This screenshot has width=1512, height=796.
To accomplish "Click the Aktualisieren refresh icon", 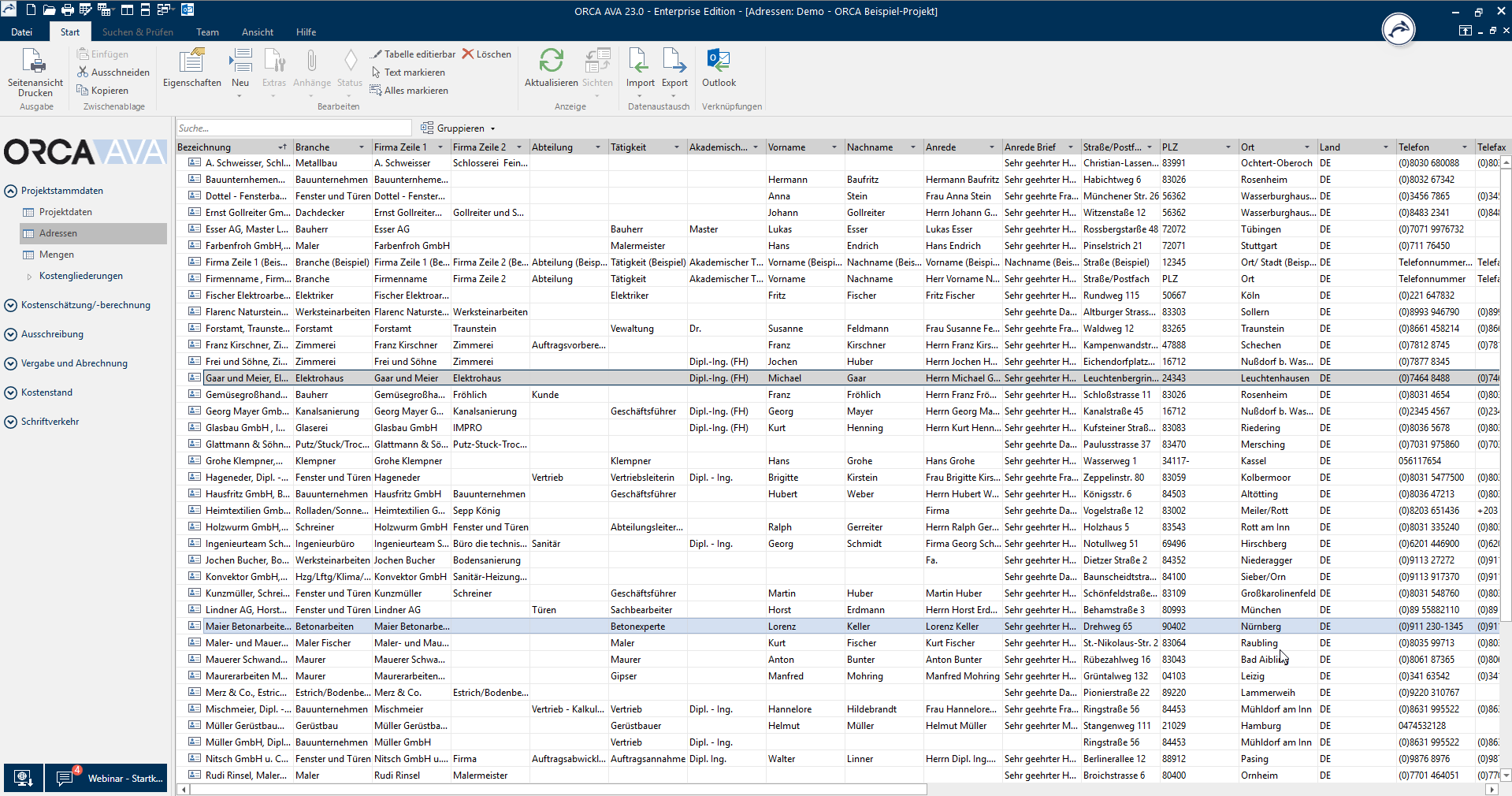I will click(551, 61).
